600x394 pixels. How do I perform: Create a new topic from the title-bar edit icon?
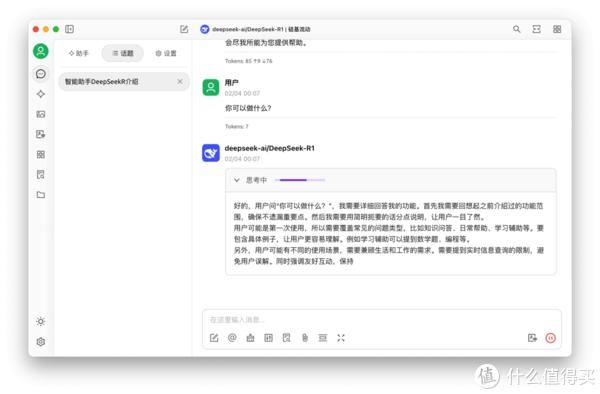click(184, 29)
